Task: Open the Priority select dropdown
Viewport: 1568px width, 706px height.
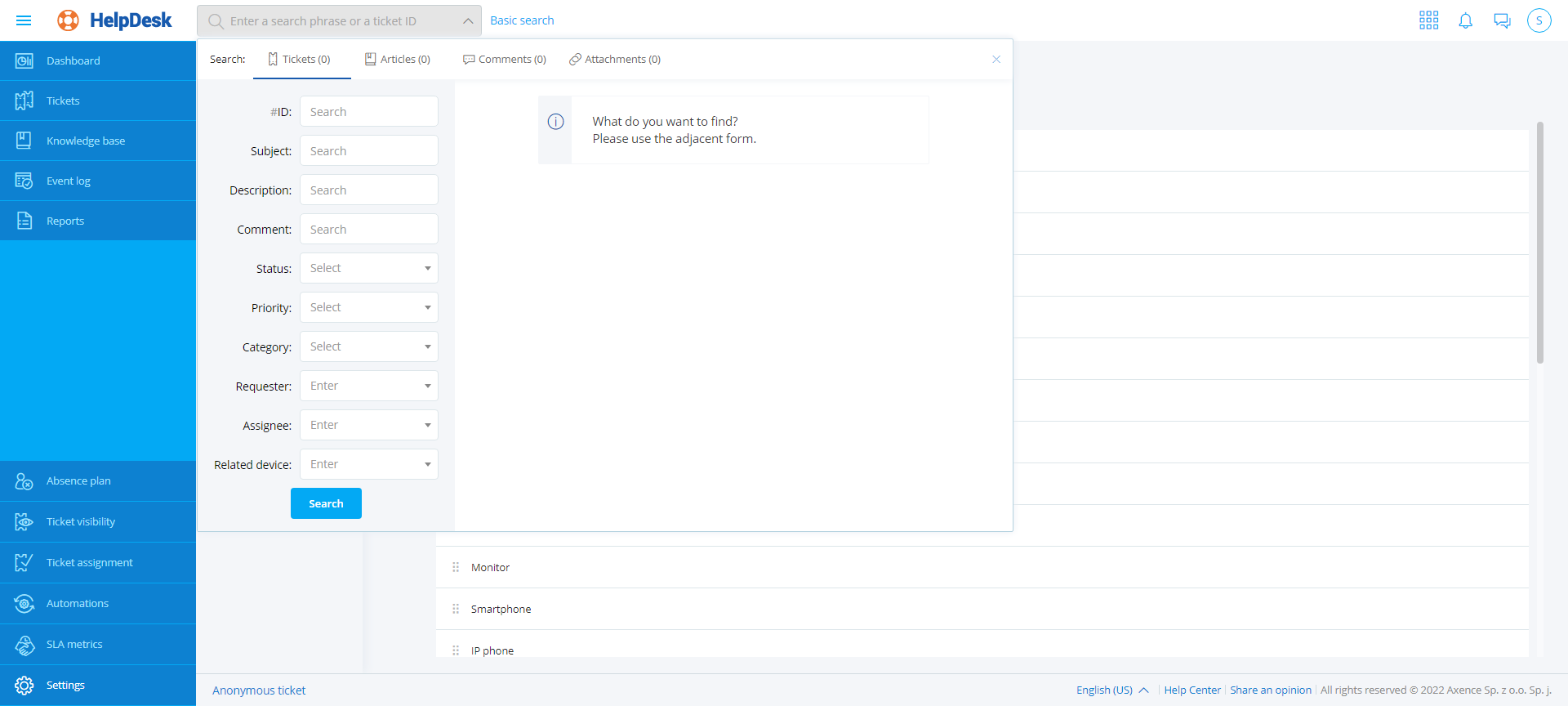Action: point(368,307)
